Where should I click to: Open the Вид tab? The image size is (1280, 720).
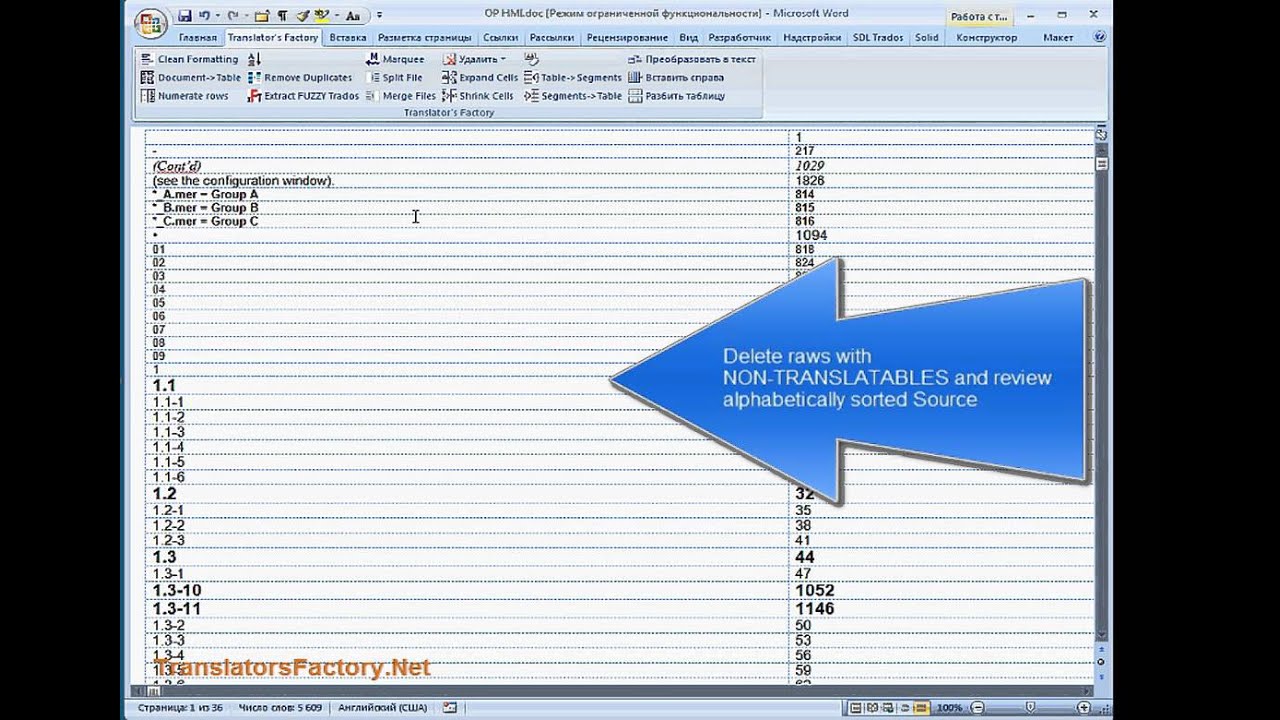tap(688, 37)
